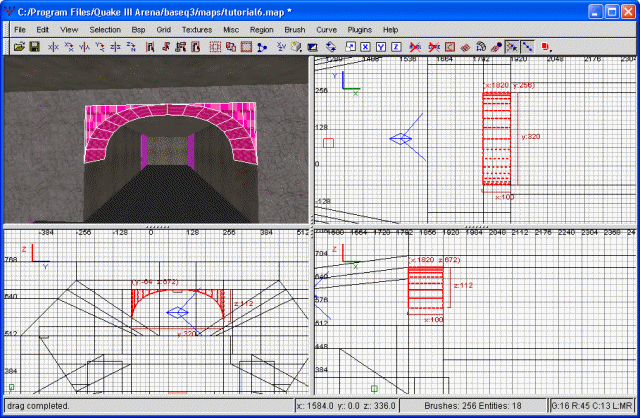The width and height of the screenshot is (640, 418).
Task: Open the Region menu
Action: [262, 30]
